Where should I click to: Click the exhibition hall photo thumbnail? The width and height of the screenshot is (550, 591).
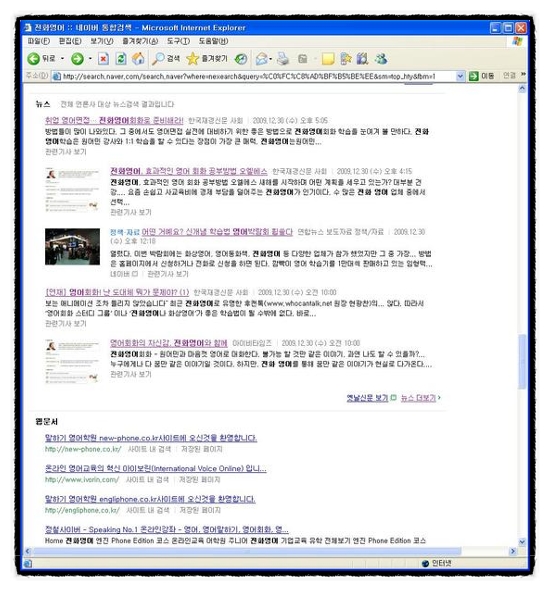(72, 247)
